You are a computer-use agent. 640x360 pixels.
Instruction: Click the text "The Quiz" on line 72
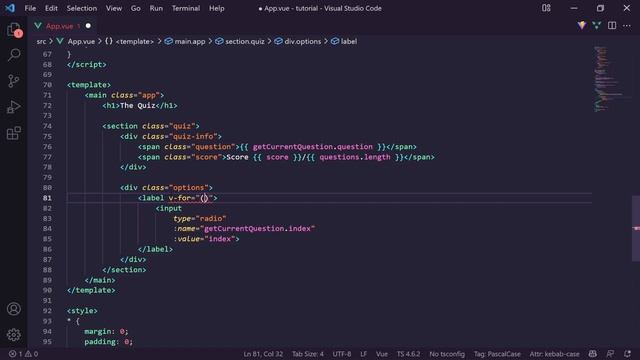138,105
